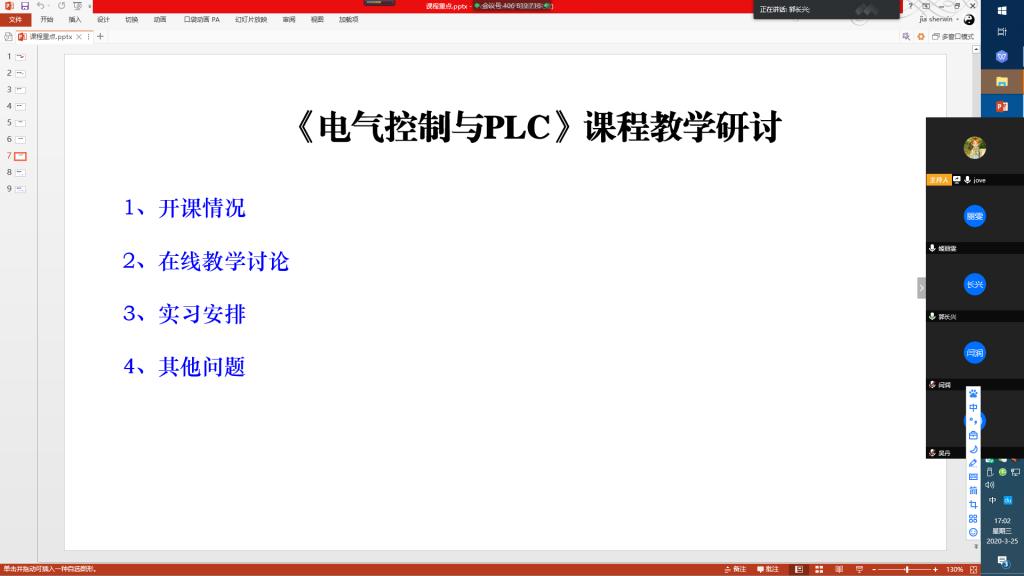Open the Windows notification center icon

click(1002, 561)
